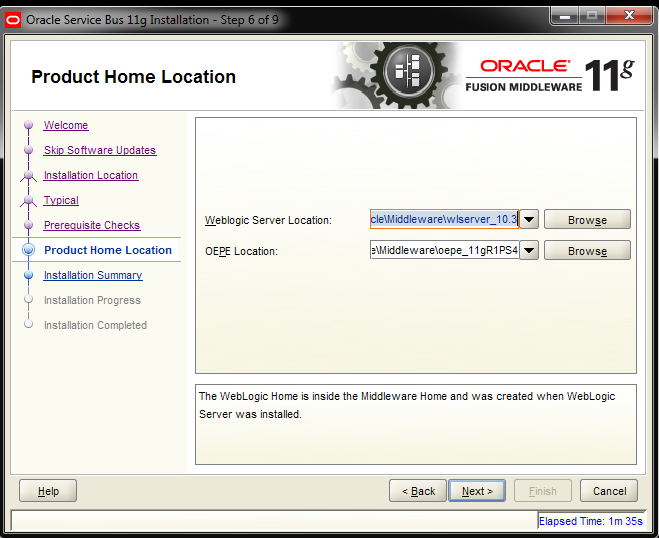Click the Oracle icon in title bar
Image resolution: width=659 pixels, height=538 pixels.
tap(13, 20)
